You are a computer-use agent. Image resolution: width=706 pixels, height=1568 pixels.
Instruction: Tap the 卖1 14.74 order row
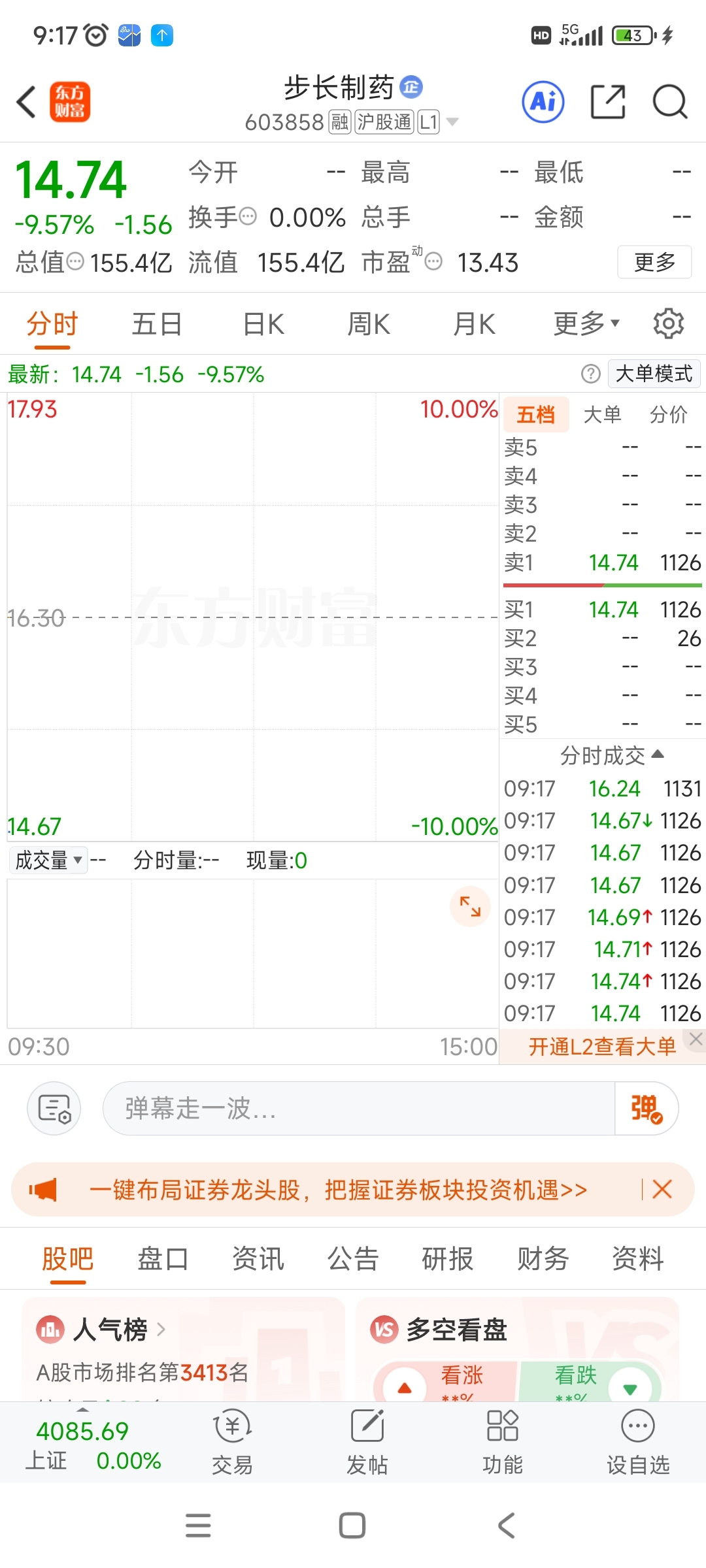(x=603, y=563)
